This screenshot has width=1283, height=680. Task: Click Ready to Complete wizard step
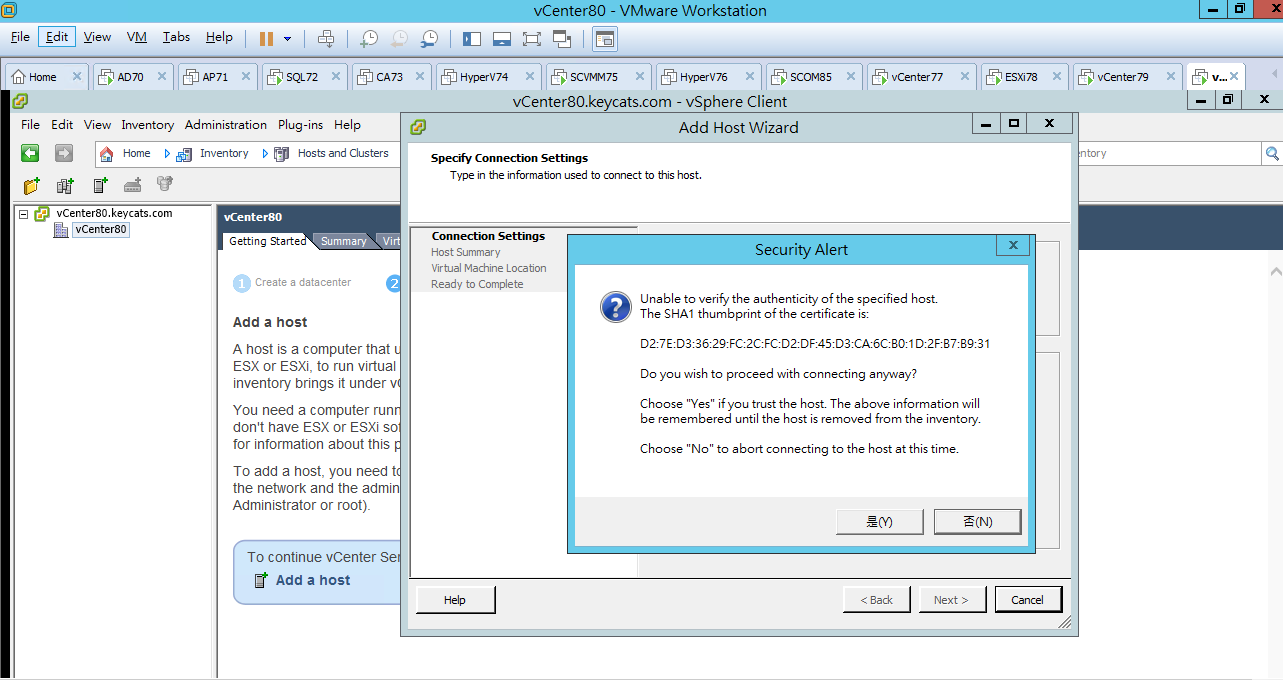tap(477, 284)
